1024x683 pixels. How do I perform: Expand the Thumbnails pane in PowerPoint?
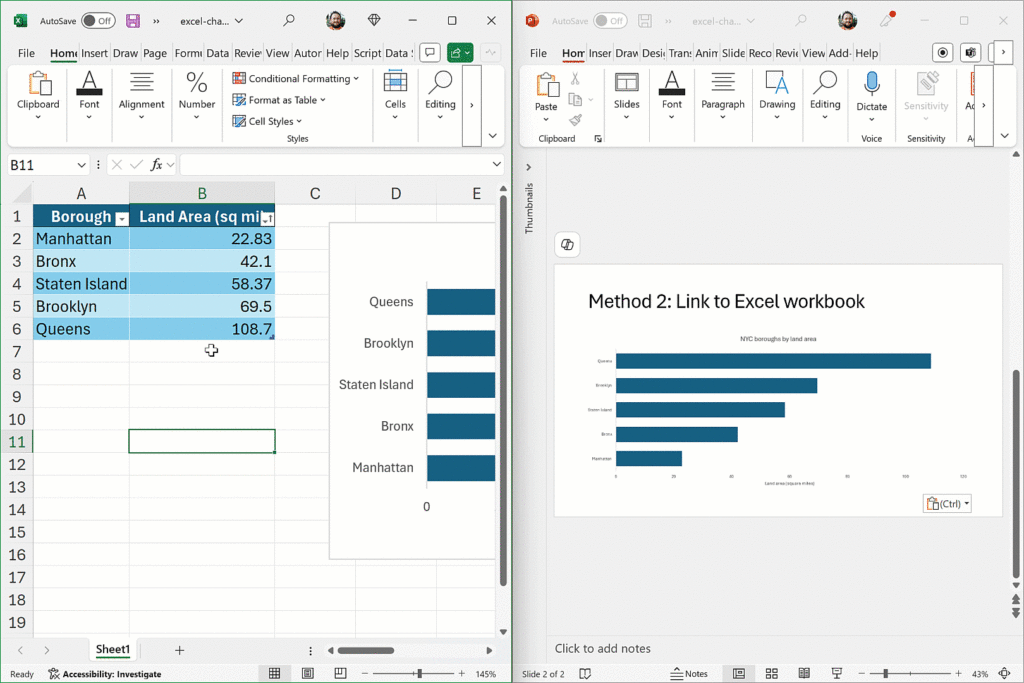529,167
